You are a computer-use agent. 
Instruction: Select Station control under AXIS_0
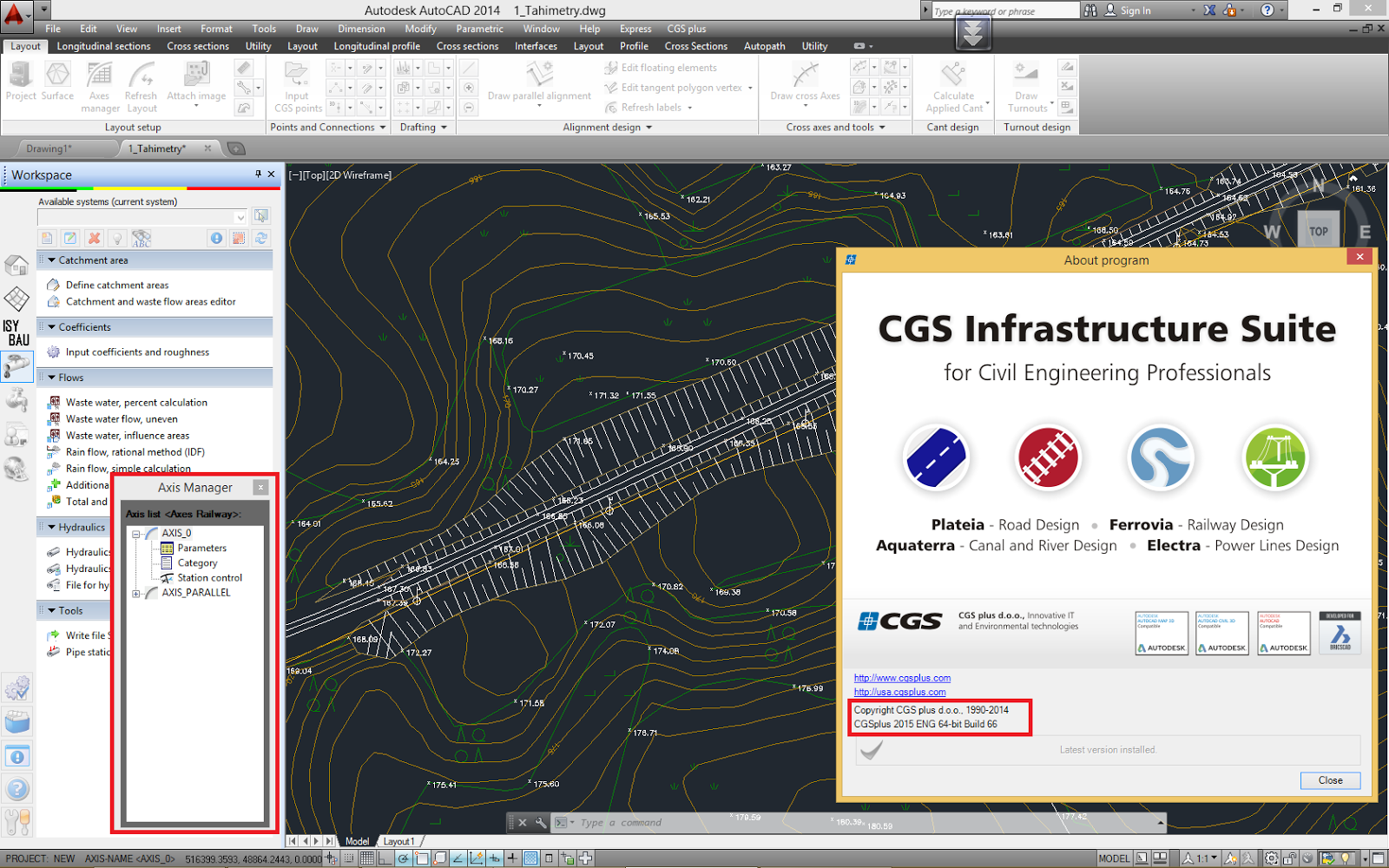(x=210, y=577)
